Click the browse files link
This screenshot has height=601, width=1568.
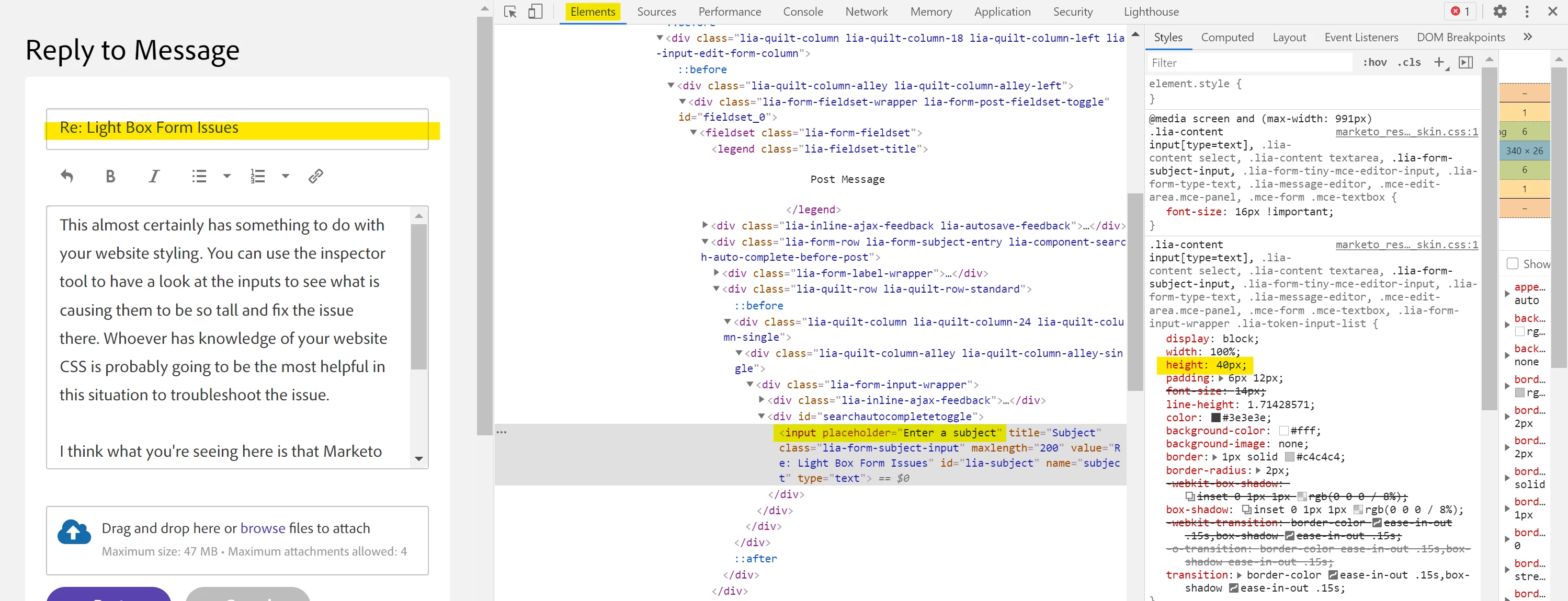263,528
